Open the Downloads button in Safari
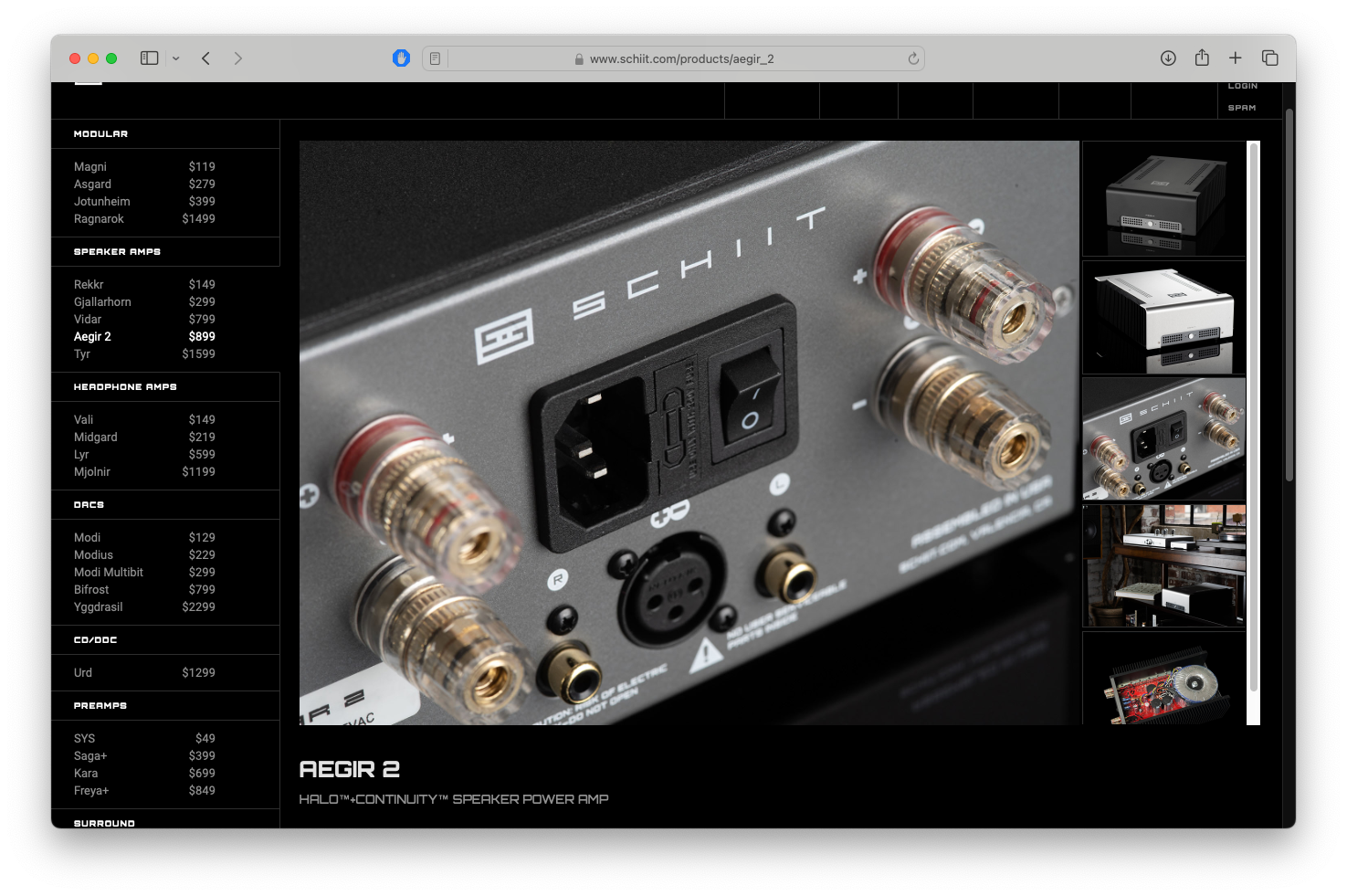Image resolution: width=1347 pixels, height=896 pixels. coord(1168,58)
